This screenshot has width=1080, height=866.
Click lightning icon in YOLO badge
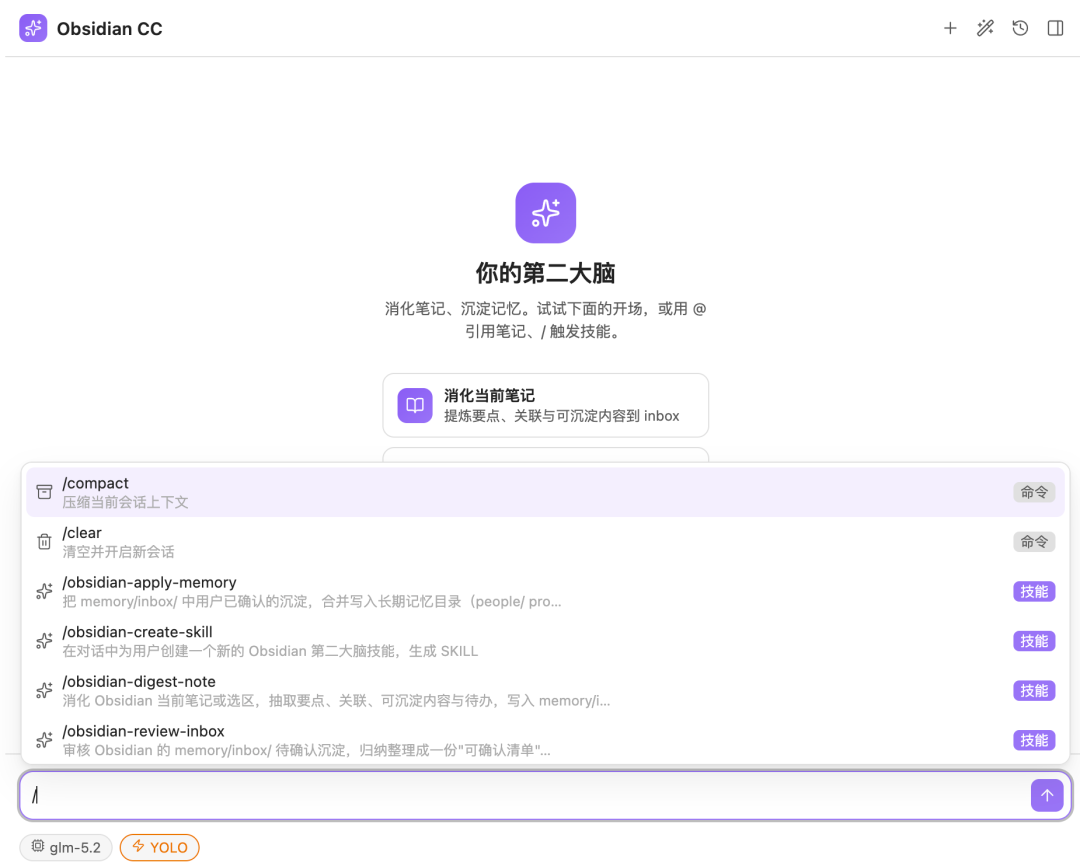click(x=138, y=847)
